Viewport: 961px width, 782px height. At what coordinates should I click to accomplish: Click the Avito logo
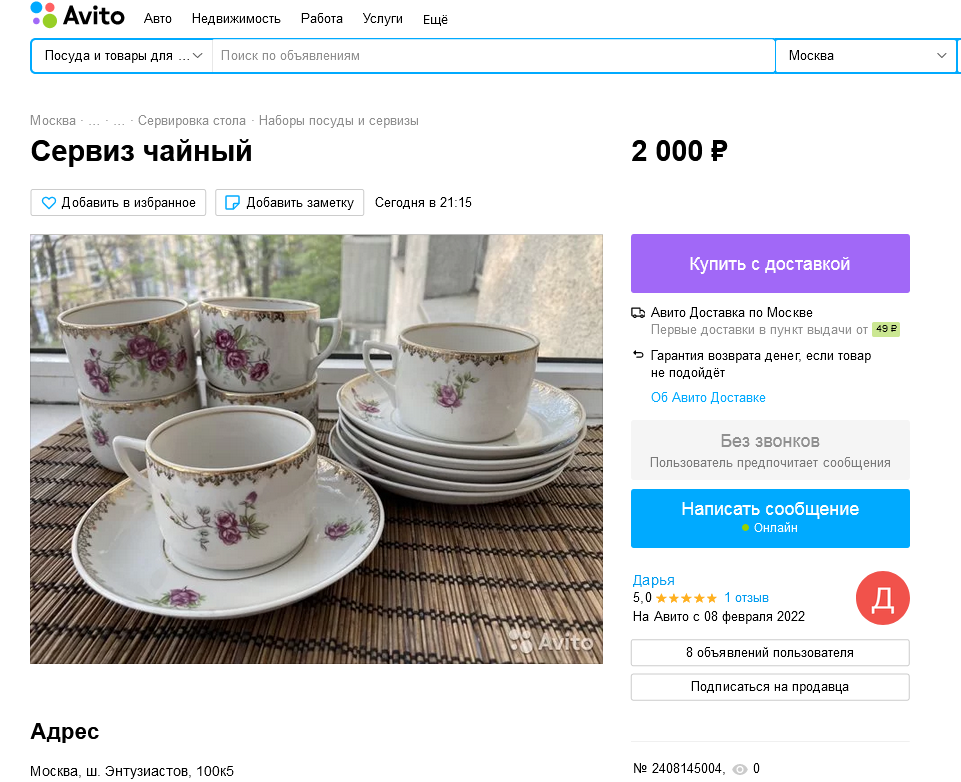pyautogui.click(x=77, y=16)
